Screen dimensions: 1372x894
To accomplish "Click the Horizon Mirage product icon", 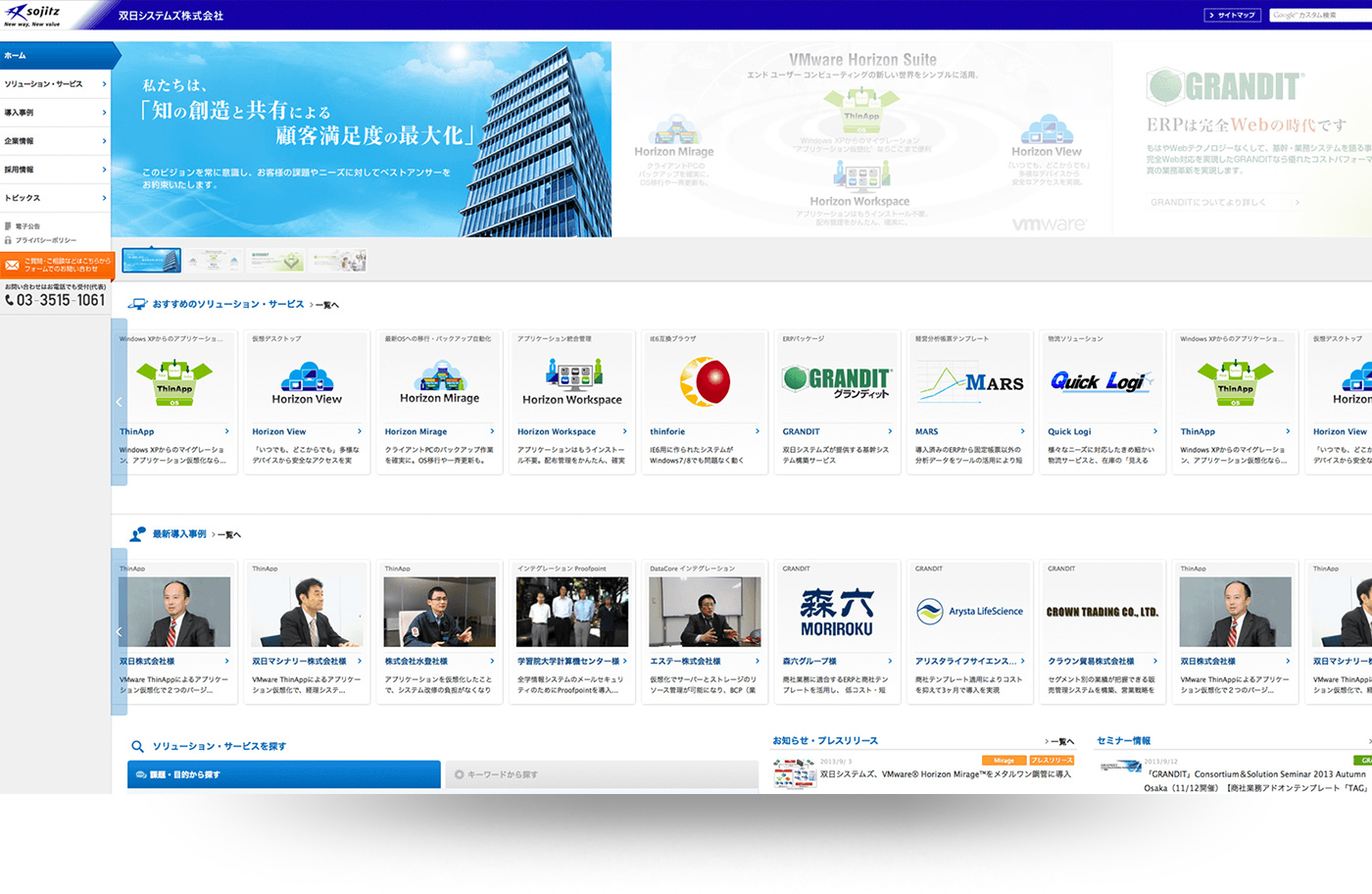I will (x=440, y=383).
